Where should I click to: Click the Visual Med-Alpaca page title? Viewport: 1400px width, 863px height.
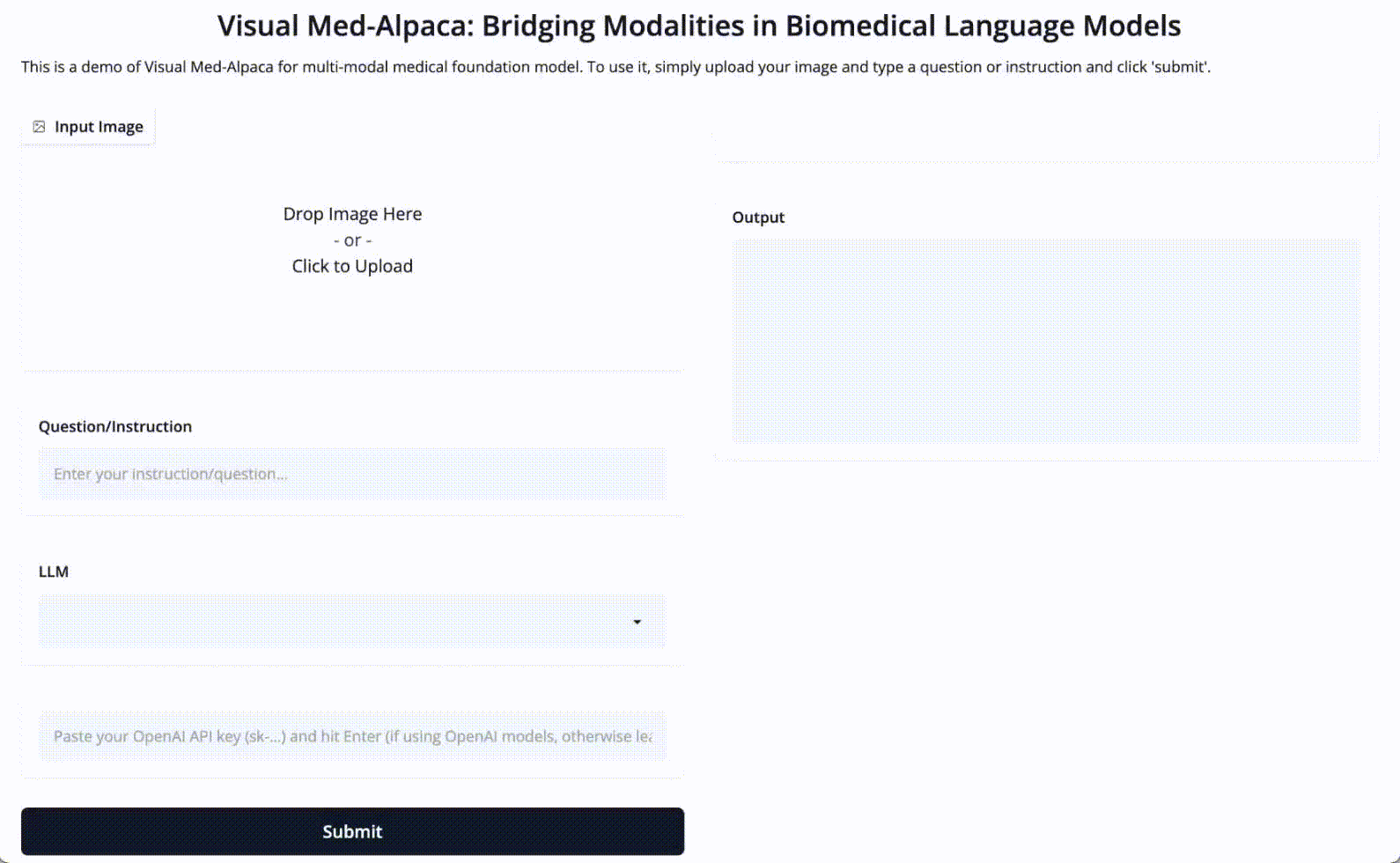pos(699,26)
